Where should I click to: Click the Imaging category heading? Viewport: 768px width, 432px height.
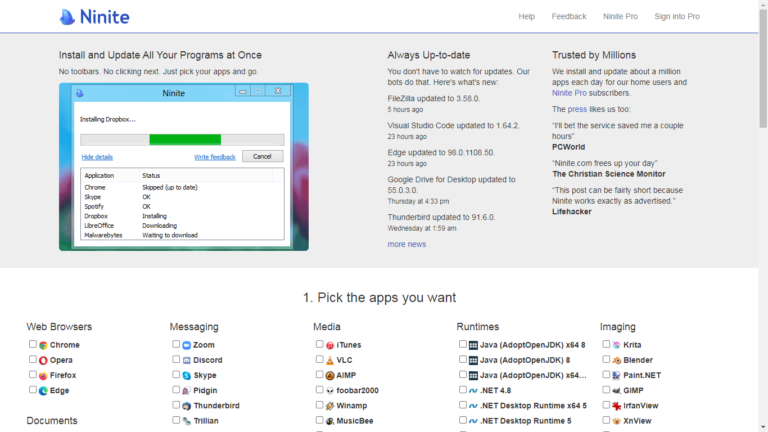coord(618,327)
